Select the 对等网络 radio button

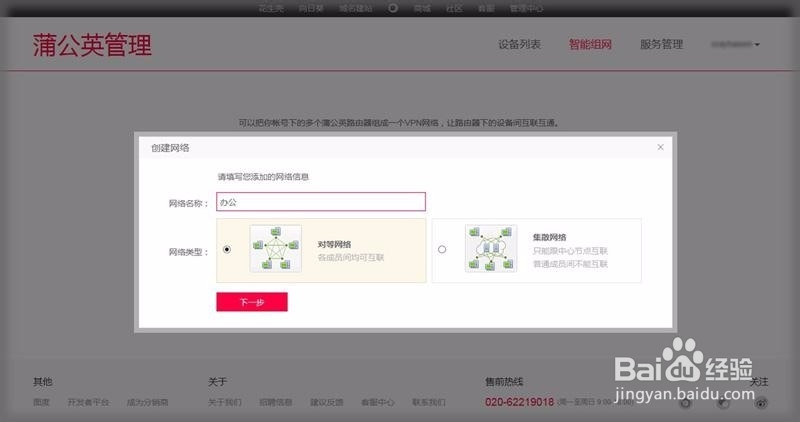click(227, 249)
